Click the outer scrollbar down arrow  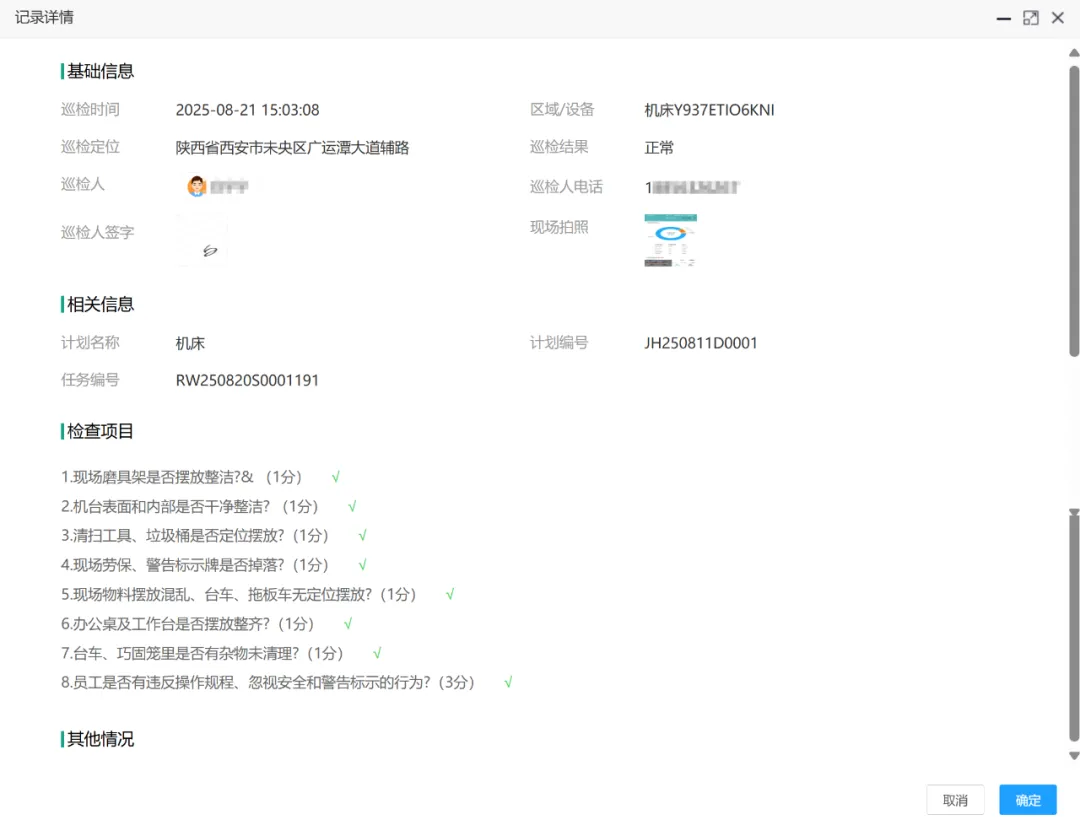pos(1074,756)
